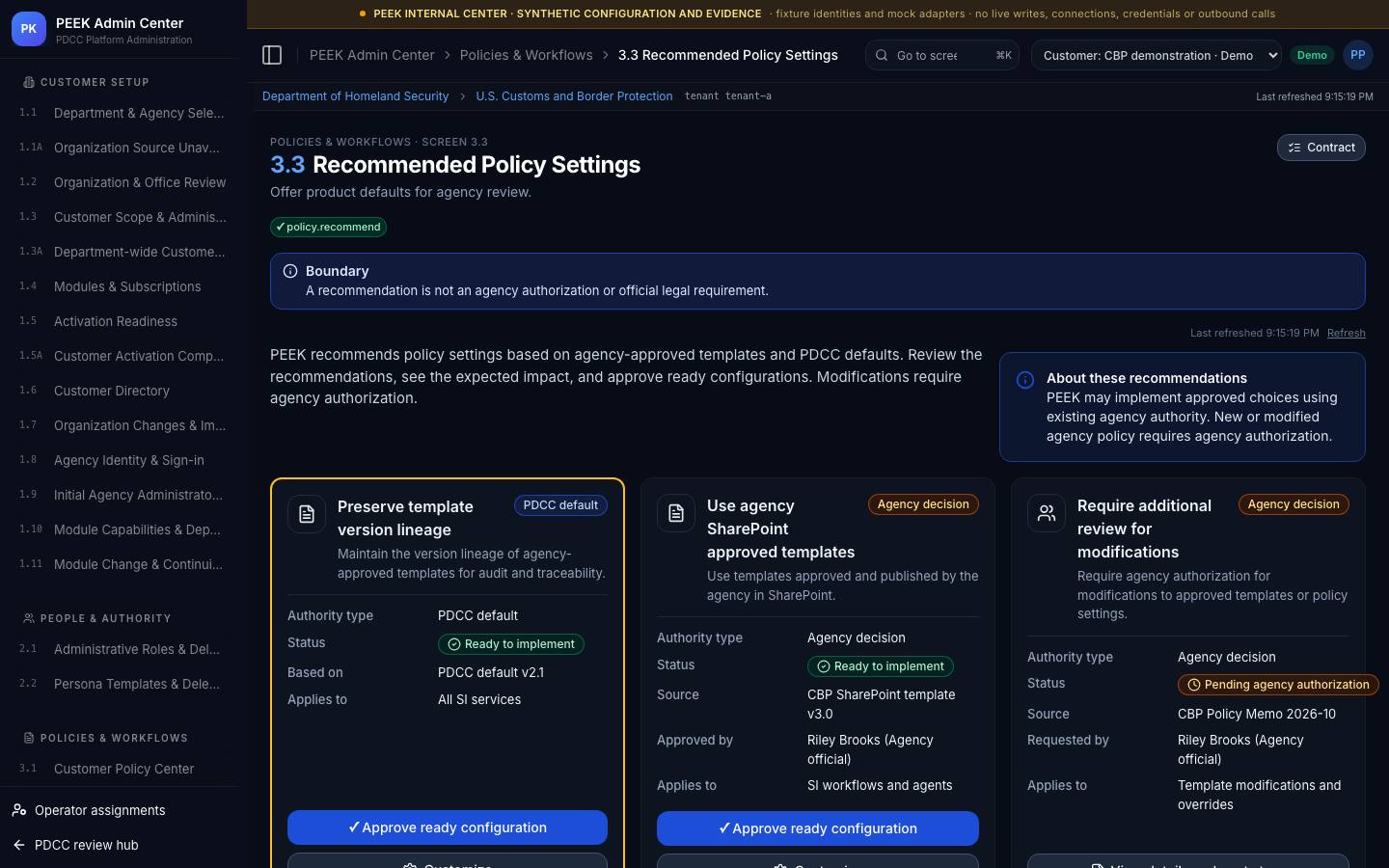Screen dimensions: 1389x868
Task: Open the PP user avatar
Action: [x=1357, y=55]
